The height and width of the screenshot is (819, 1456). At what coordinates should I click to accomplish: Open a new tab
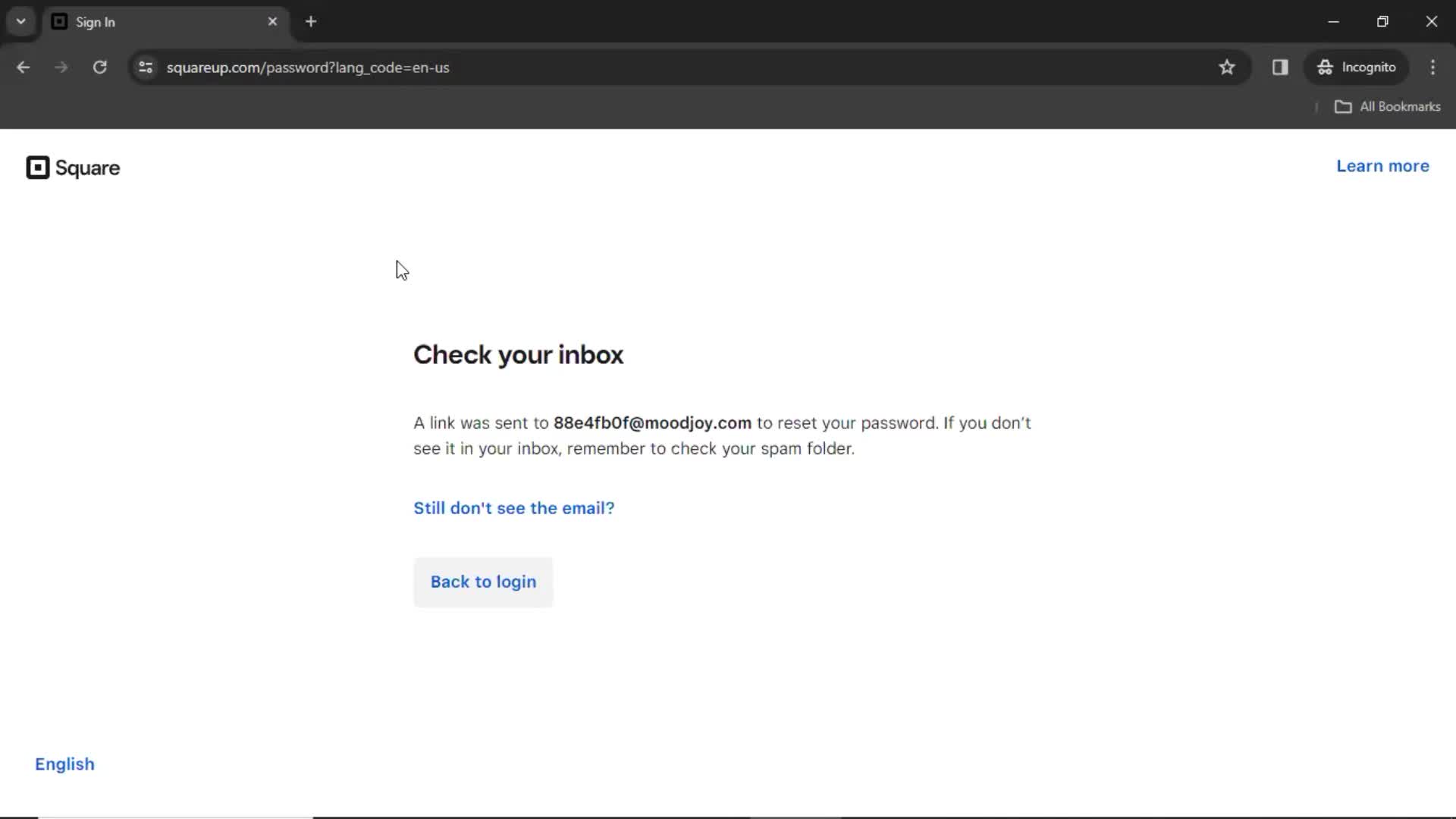311,22
